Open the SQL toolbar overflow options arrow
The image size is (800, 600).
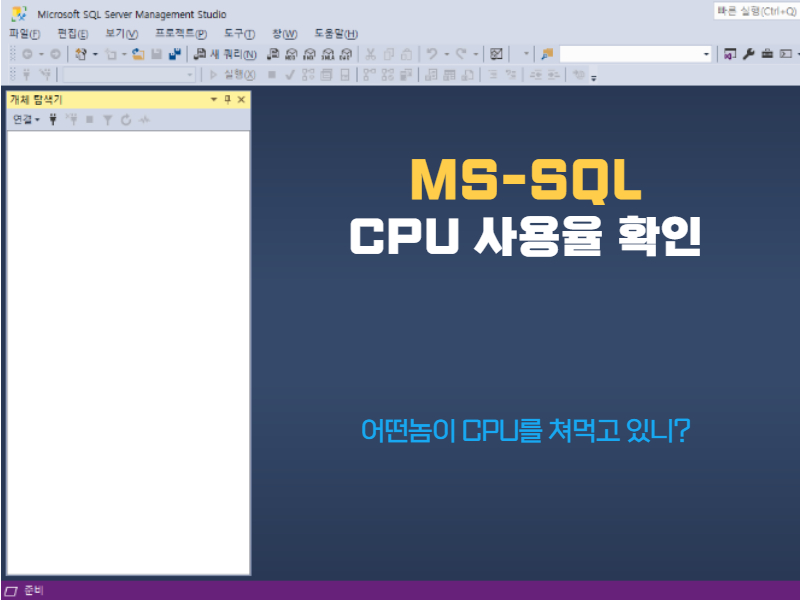click(594, 78)
